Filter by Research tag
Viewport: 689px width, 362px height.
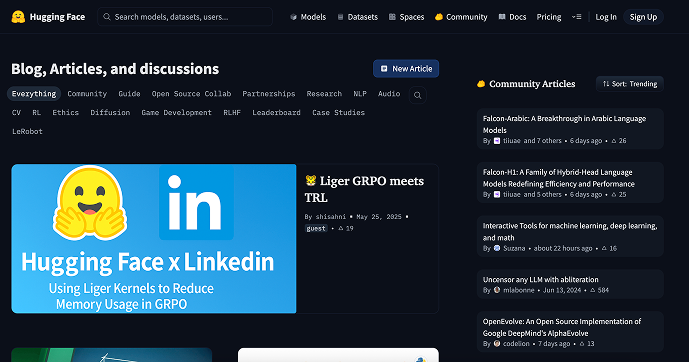[x=324, y=94]
